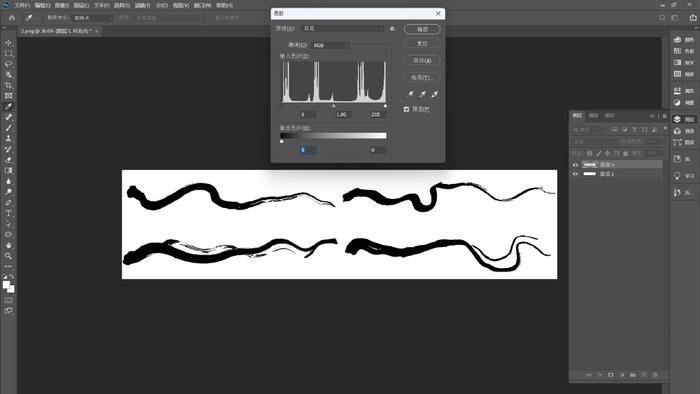Pick the white point eyedropper in Levels
The image size is (700, 394).
435,94
